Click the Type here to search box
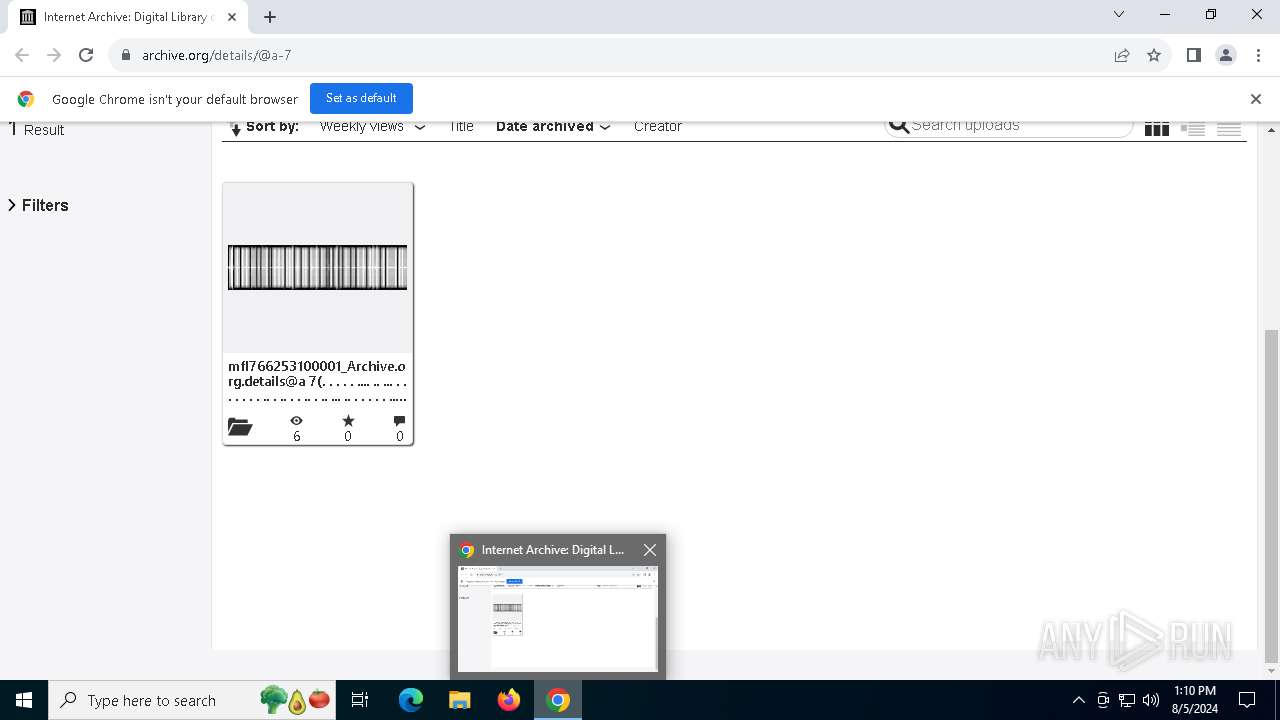Image resolution: width=1280 pixels, height=720 pixels. (x=194, y=700)
